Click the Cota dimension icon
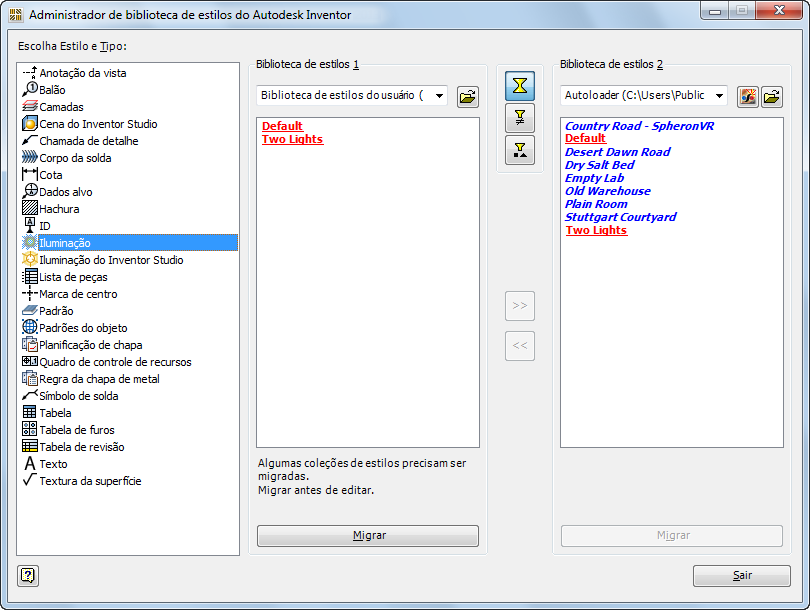Screen dimensions: 810x610 (x=30, y=175)
